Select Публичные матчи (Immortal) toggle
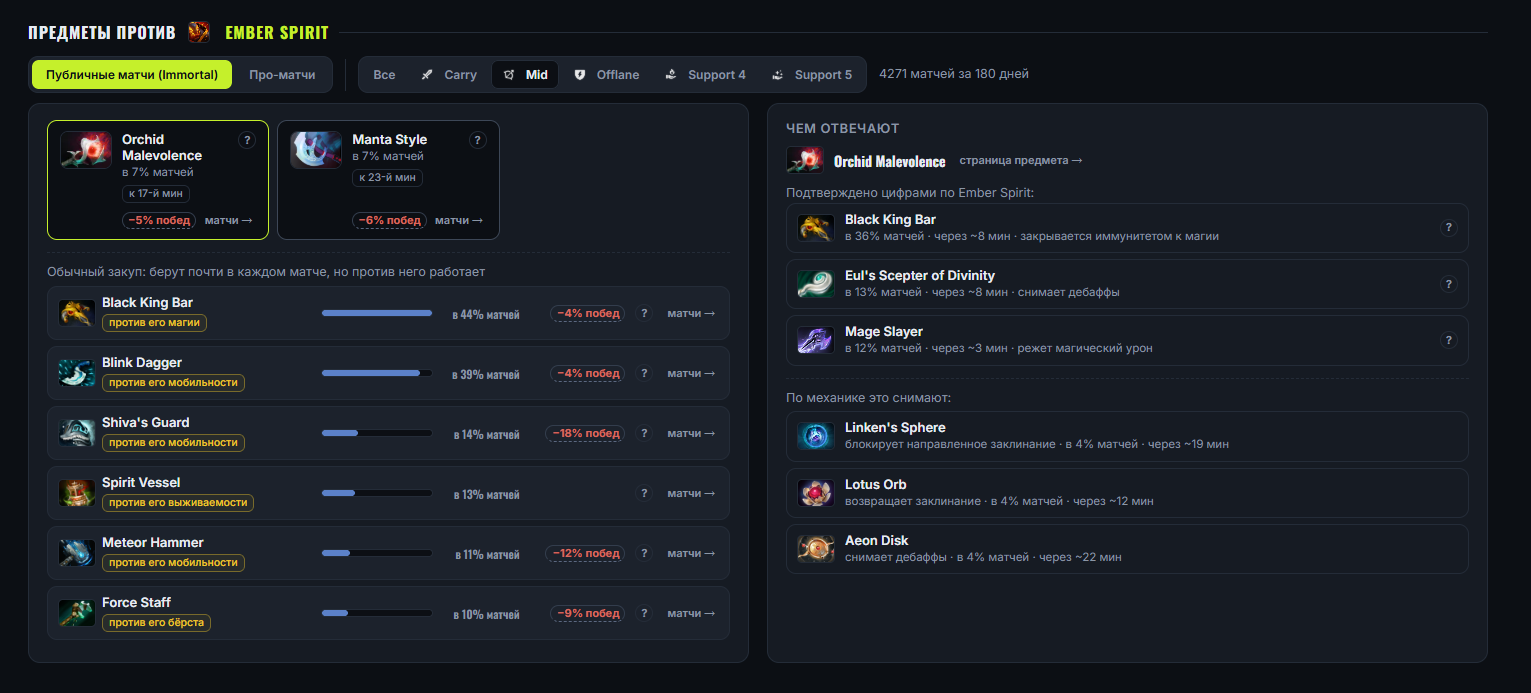The image size is (1531, 693). pyautogui.click(x=132, y=75)
